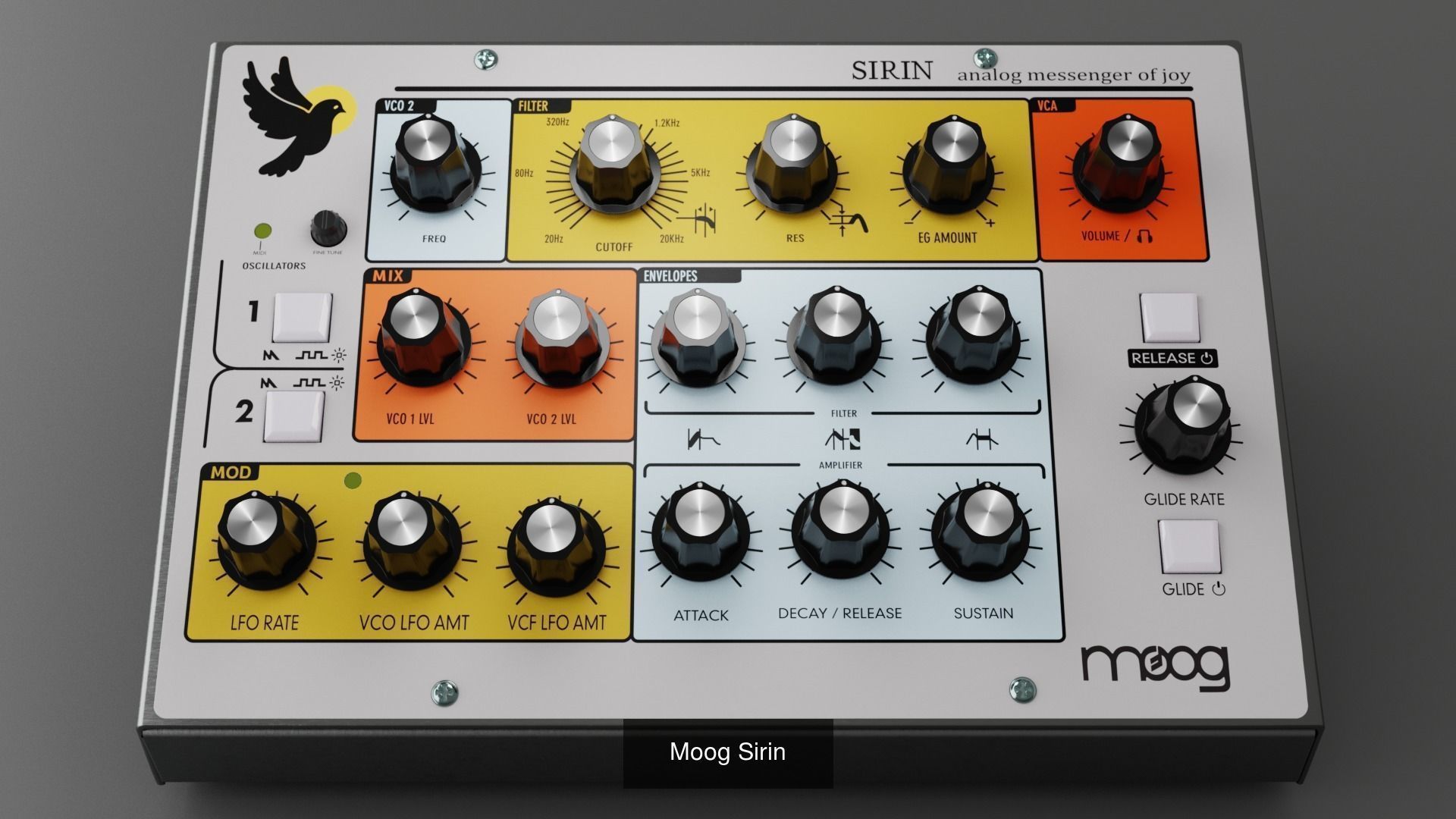1456x819 pixels.
Task: Click oscillator 2 sawtooth wave icon
Action: (268, 382)
